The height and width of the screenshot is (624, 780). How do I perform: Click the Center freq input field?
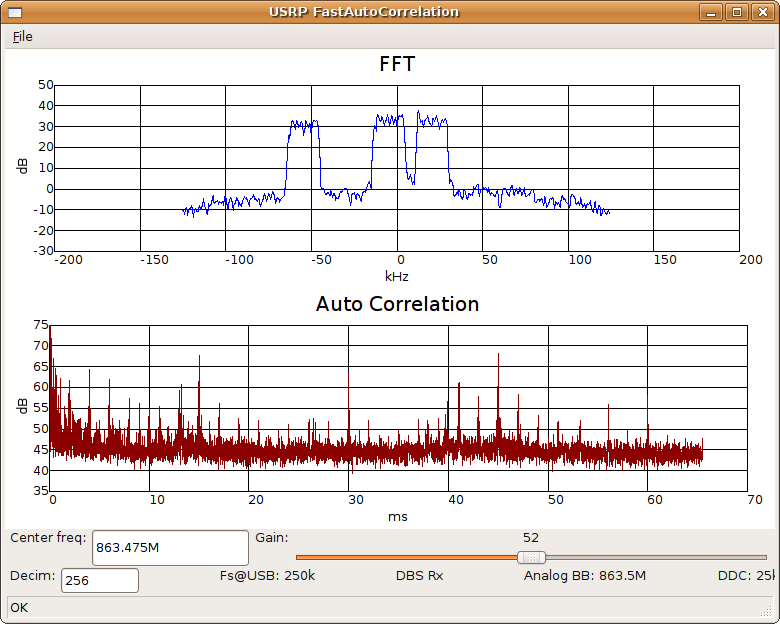pyautogui.click(x=169, y=548)
